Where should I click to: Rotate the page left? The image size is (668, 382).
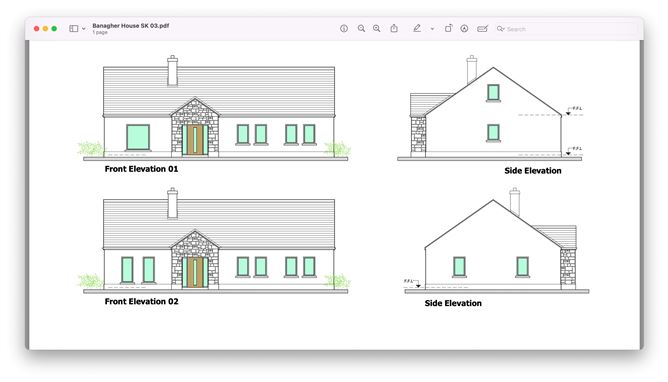click(x=448, y=29)
